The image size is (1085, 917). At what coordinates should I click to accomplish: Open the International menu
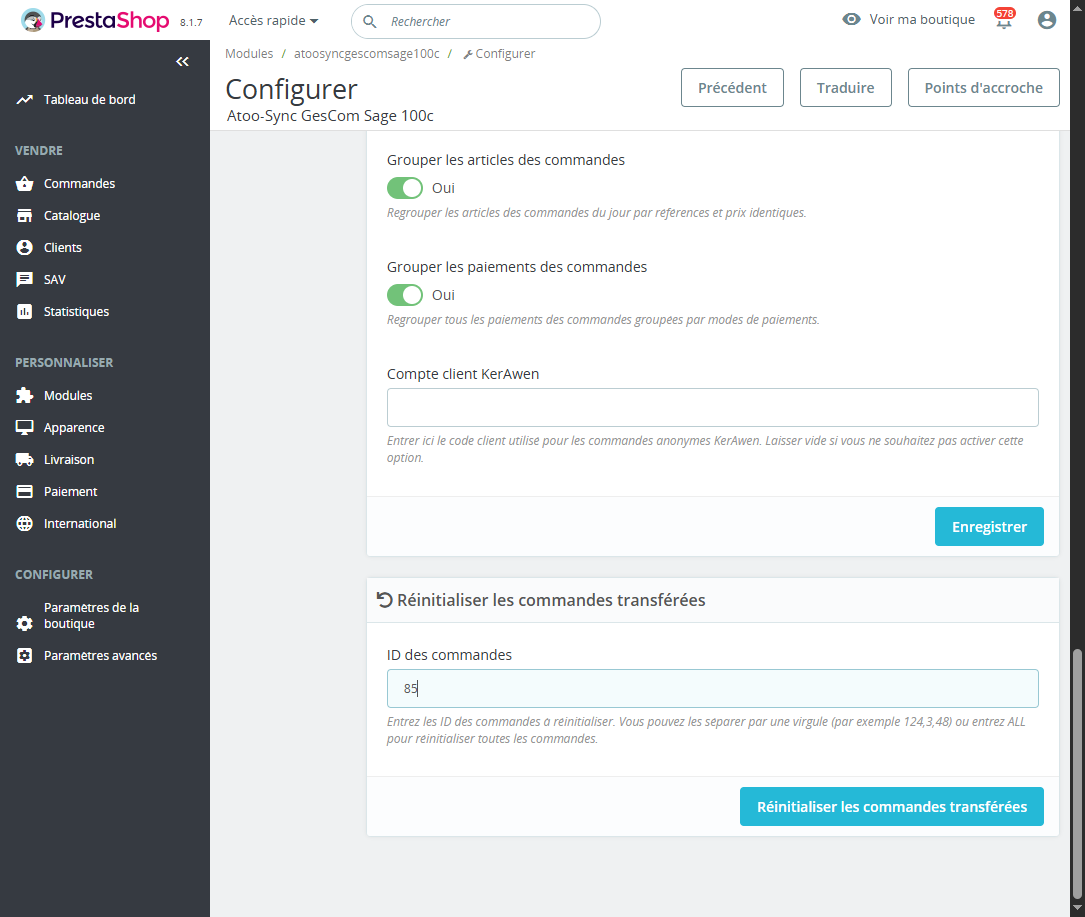(x=80, y=523)
